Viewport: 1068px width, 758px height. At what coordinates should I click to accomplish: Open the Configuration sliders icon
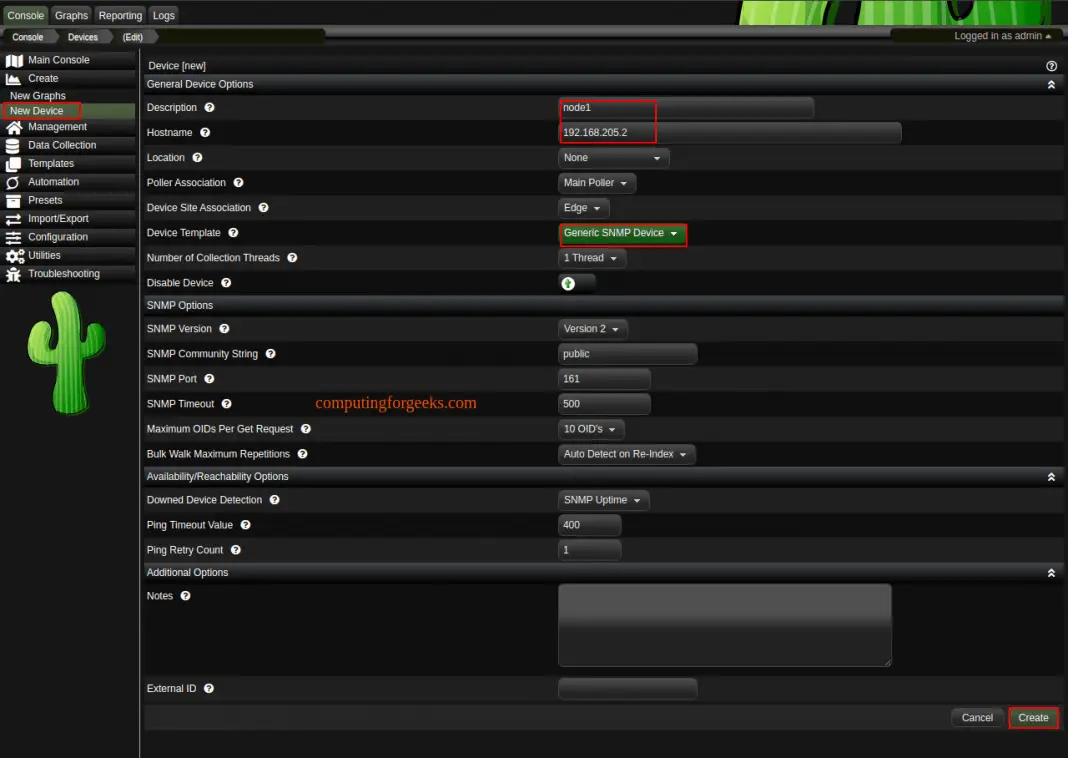click(x=14, y=236)
